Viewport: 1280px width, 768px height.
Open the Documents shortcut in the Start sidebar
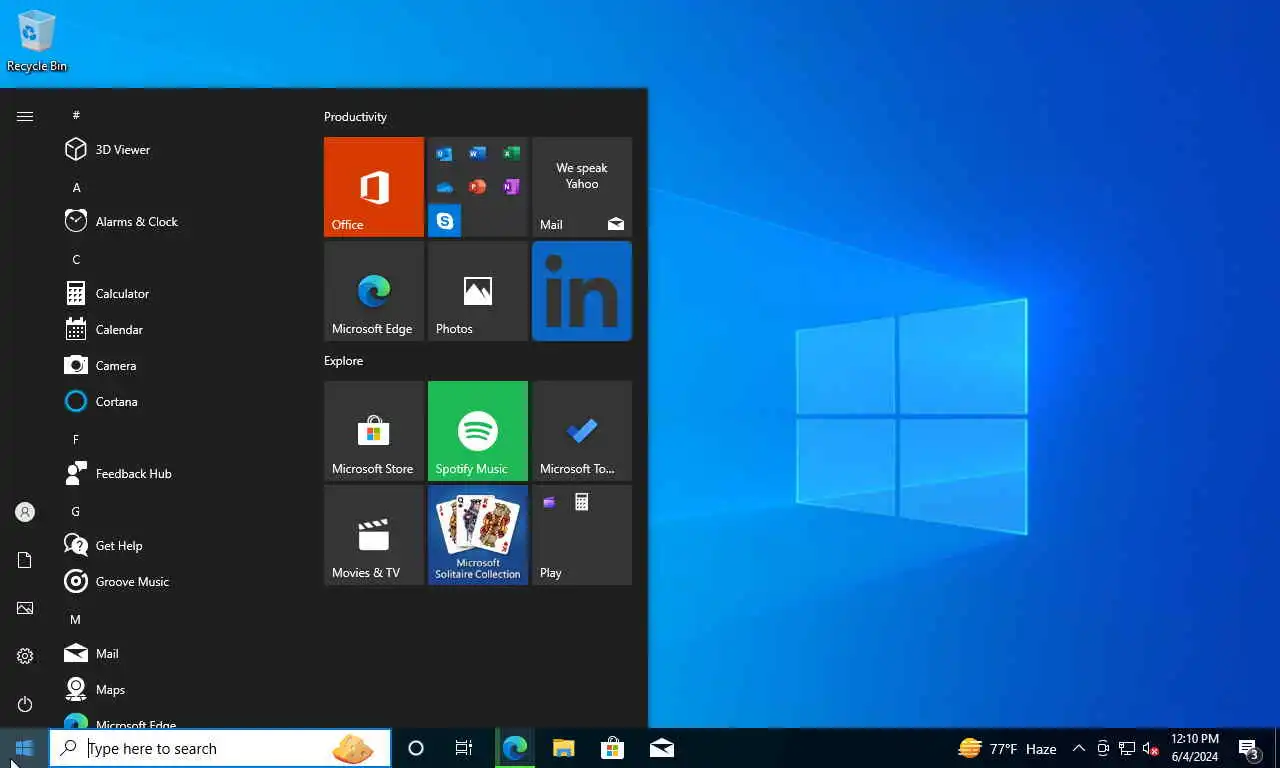click(25, 560)
